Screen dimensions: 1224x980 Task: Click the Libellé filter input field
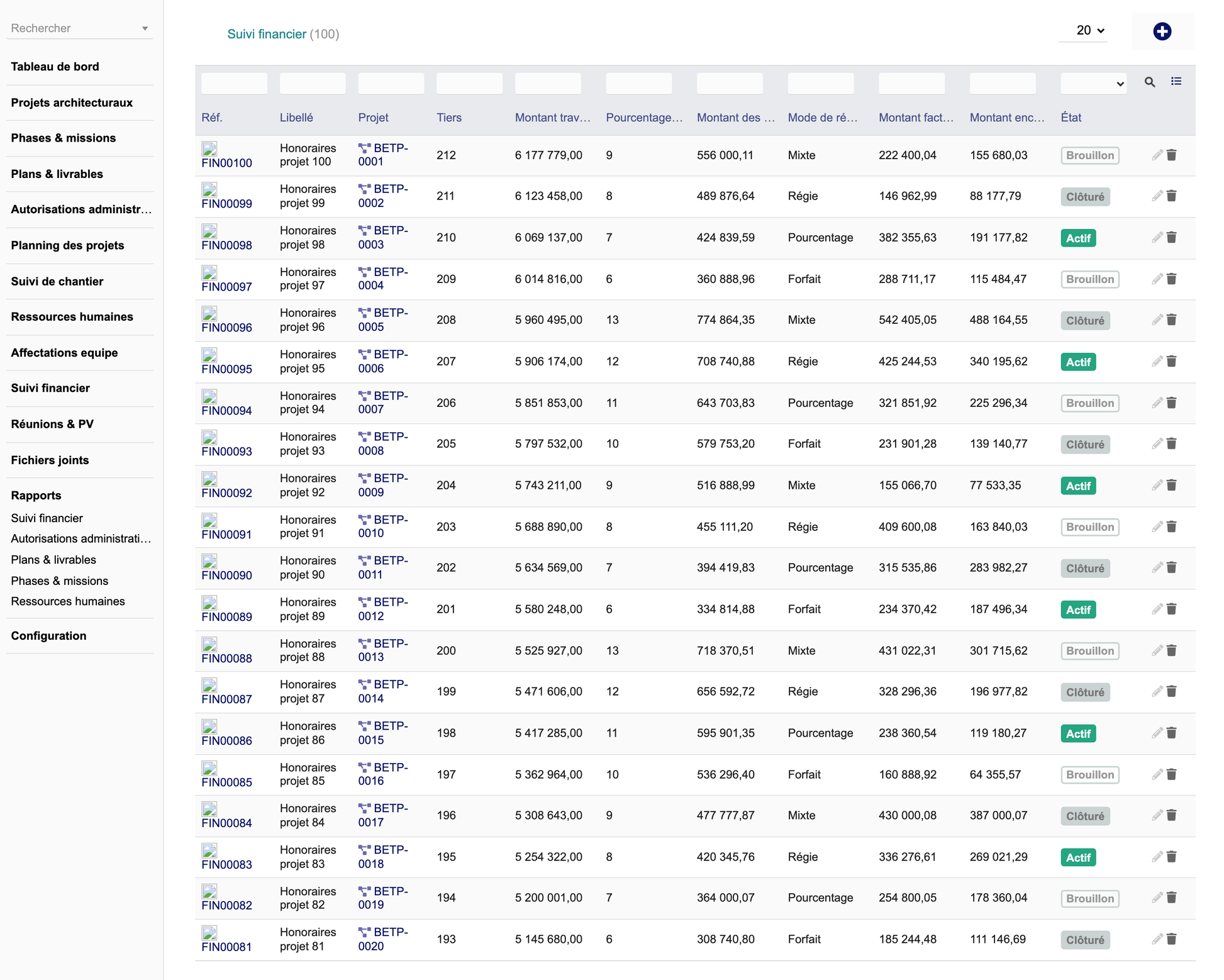point(313,83)
